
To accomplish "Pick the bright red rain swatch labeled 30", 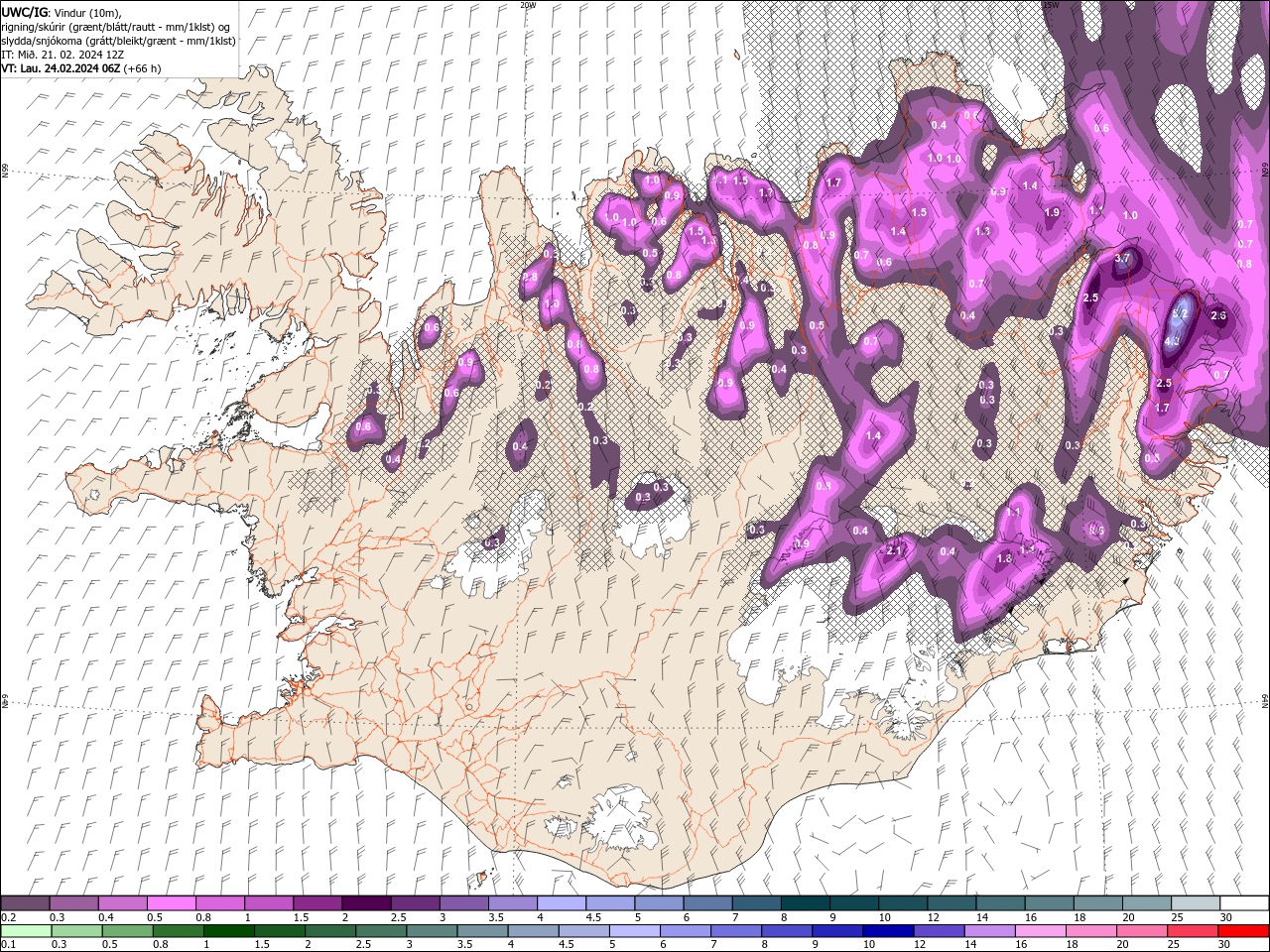I will (1243, 930).
